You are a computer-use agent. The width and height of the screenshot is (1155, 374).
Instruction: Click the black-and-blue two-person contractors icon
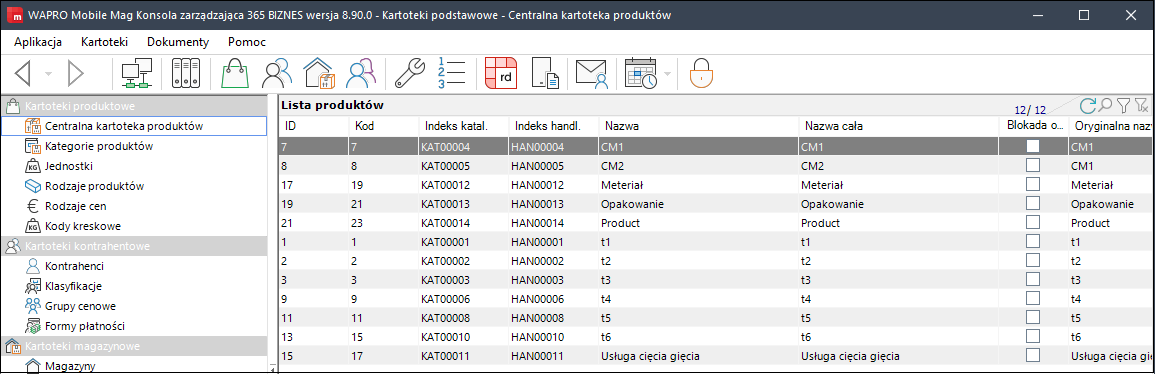277,74
